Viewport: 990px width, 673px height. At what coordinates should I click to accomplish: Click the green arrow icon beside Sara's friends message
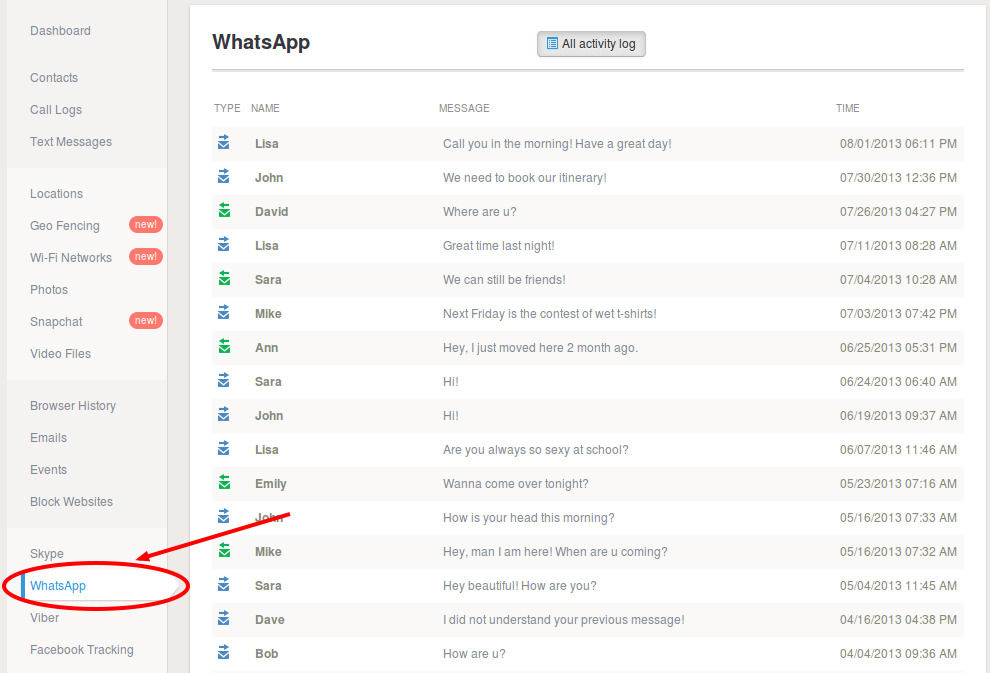coord(222,278)
